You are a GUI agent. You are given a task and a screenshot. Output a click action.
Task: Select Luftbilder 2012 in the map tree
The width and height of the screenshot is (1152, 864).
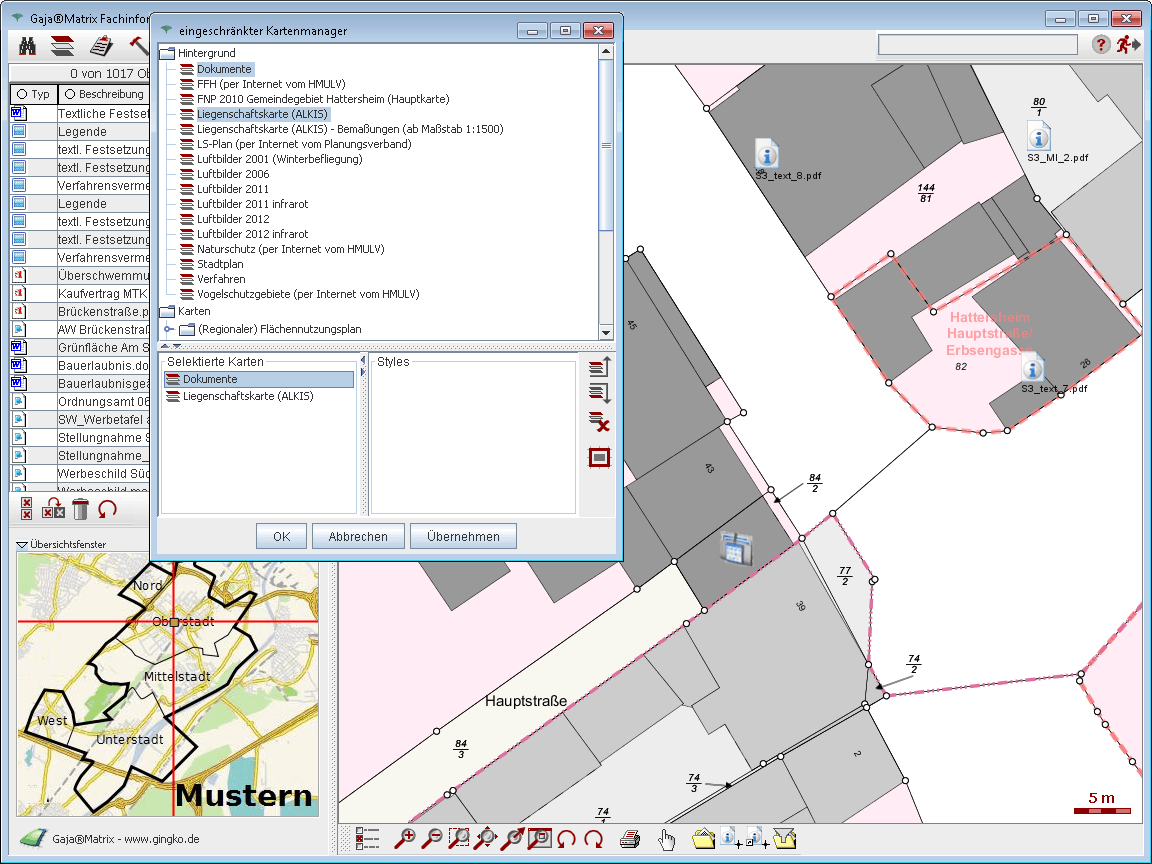[x=232, y=219]
